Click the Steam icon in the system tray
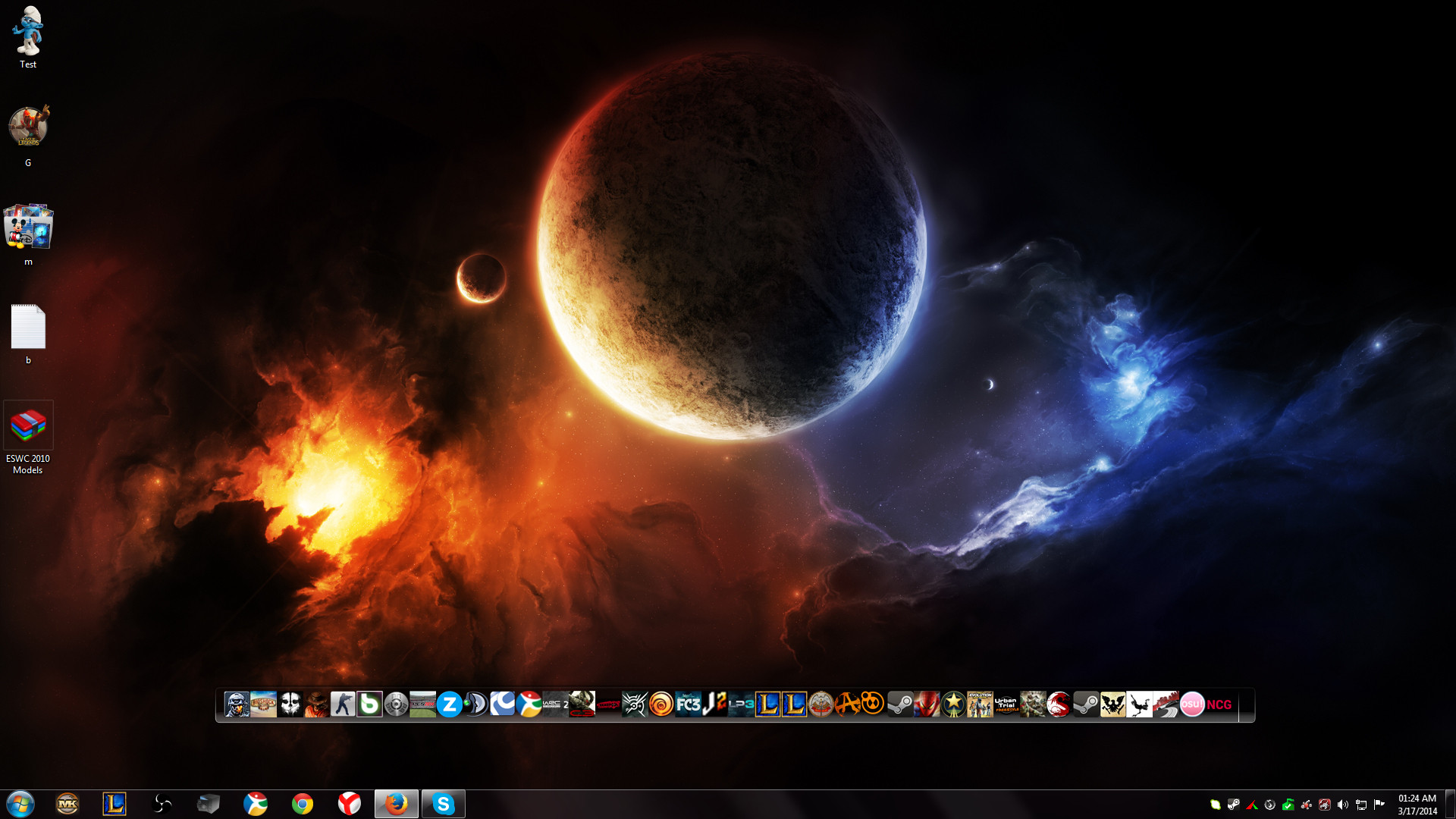 1234,805
